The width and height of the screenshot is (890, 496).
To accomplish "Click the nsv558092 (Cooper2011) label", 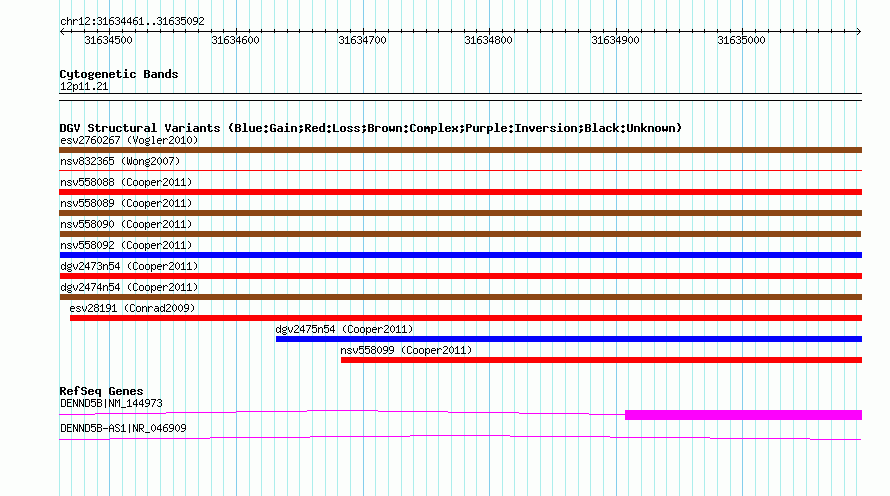I will pyautogui.click(x=126, y=245).
